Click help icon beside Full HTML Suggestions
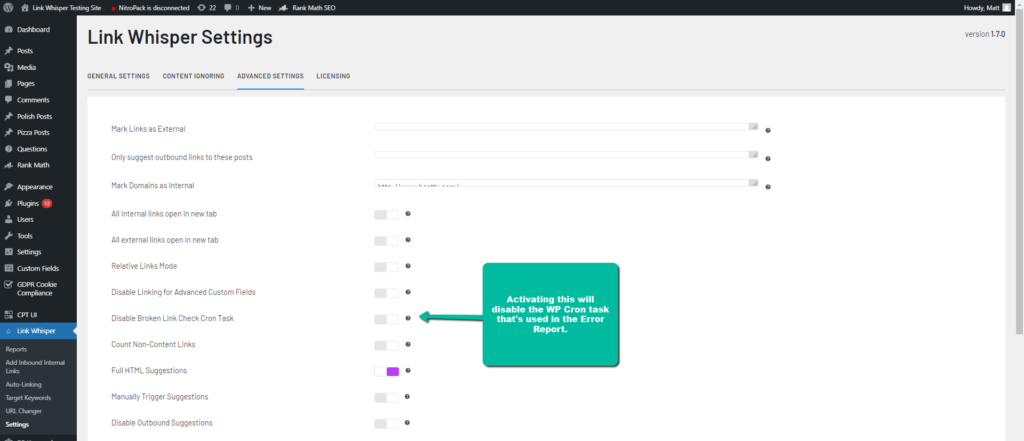This screenshot has height=441, width=1024. [x=408, y=370]
